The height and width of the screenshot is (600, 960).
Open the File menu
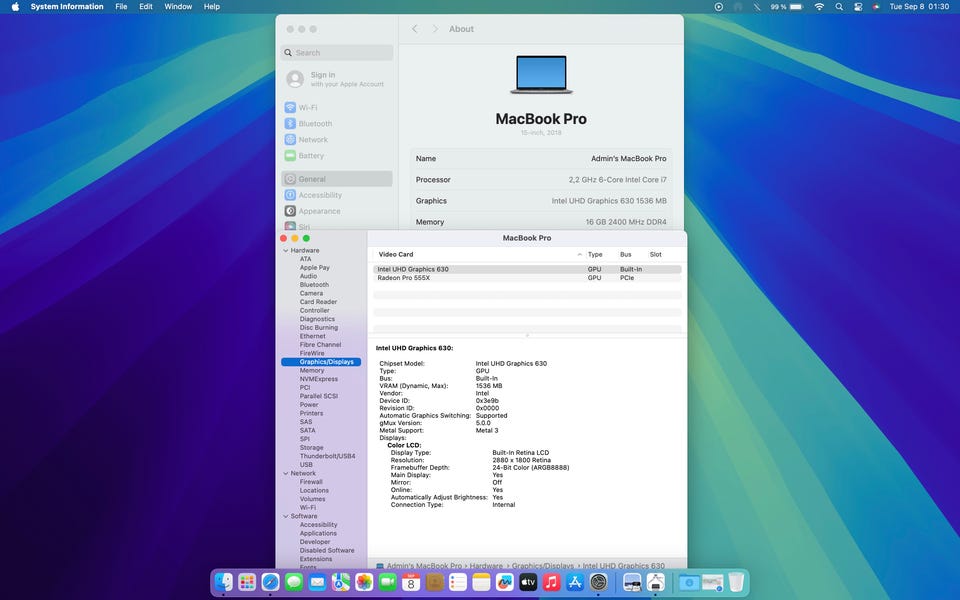pyautogui.click(x=121, y=7)
